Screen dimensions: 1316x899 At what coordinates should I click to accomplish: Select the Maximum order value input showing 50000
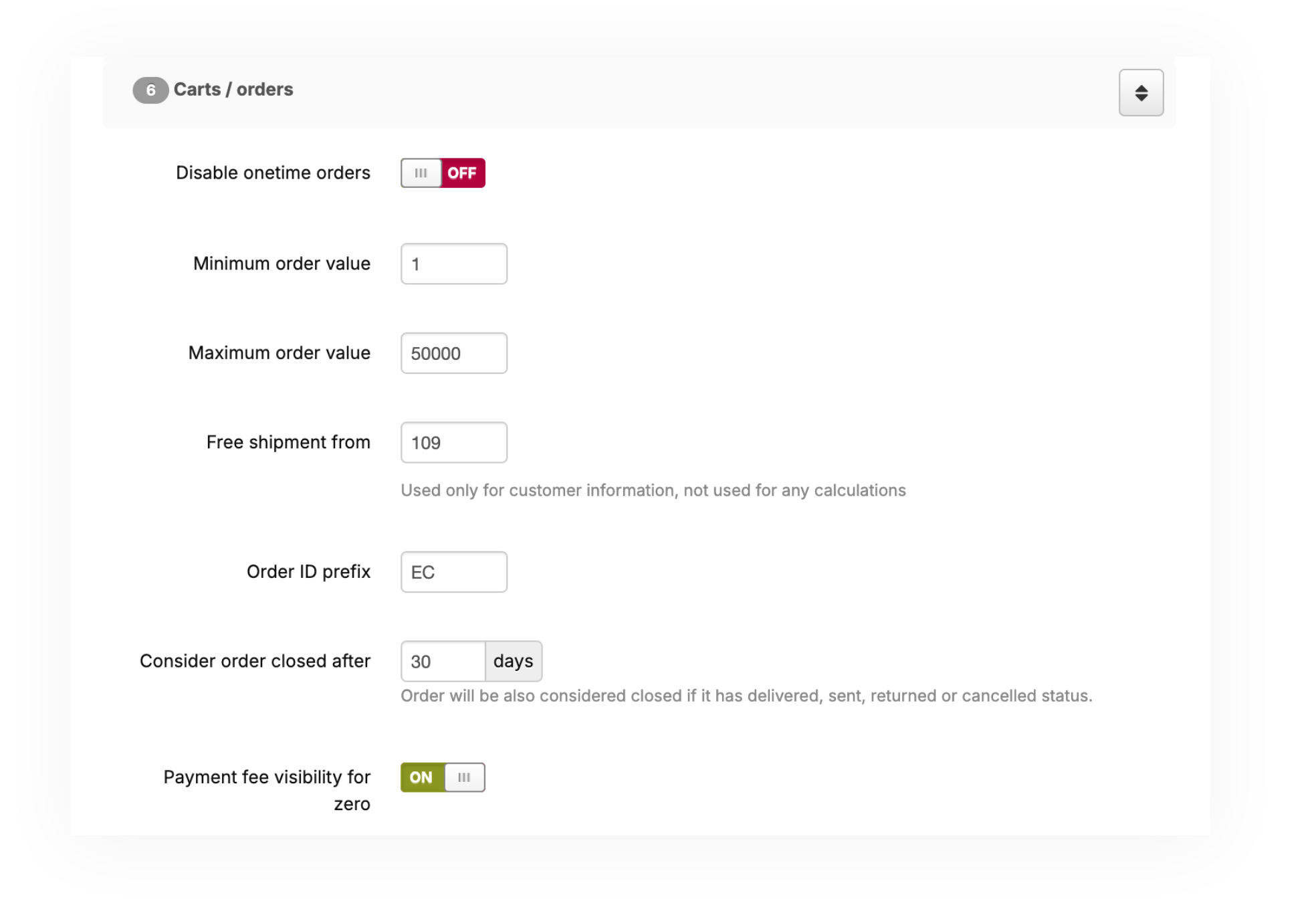coord(453,353)
